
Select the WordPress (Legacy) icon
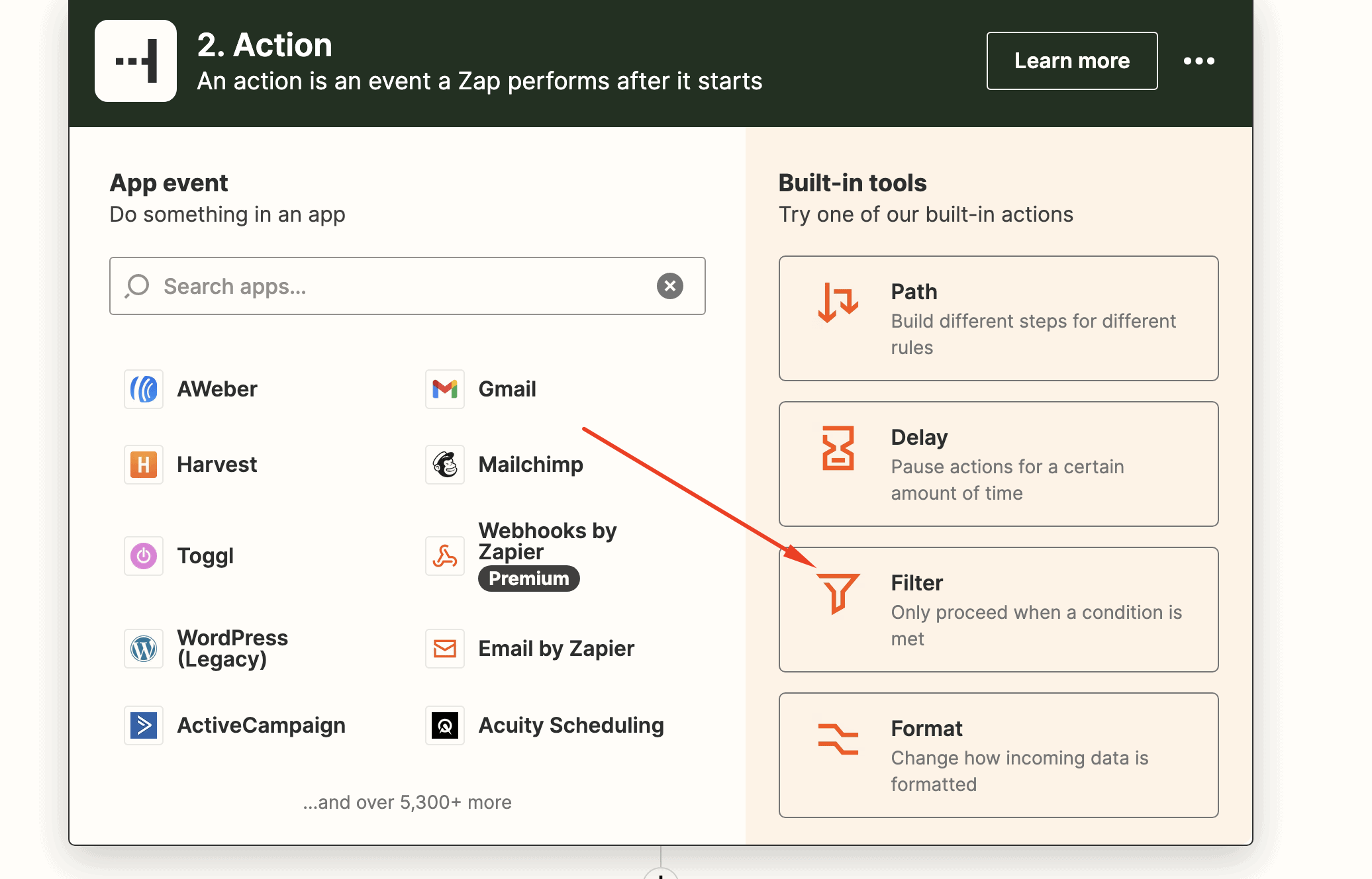coord(144,649)
